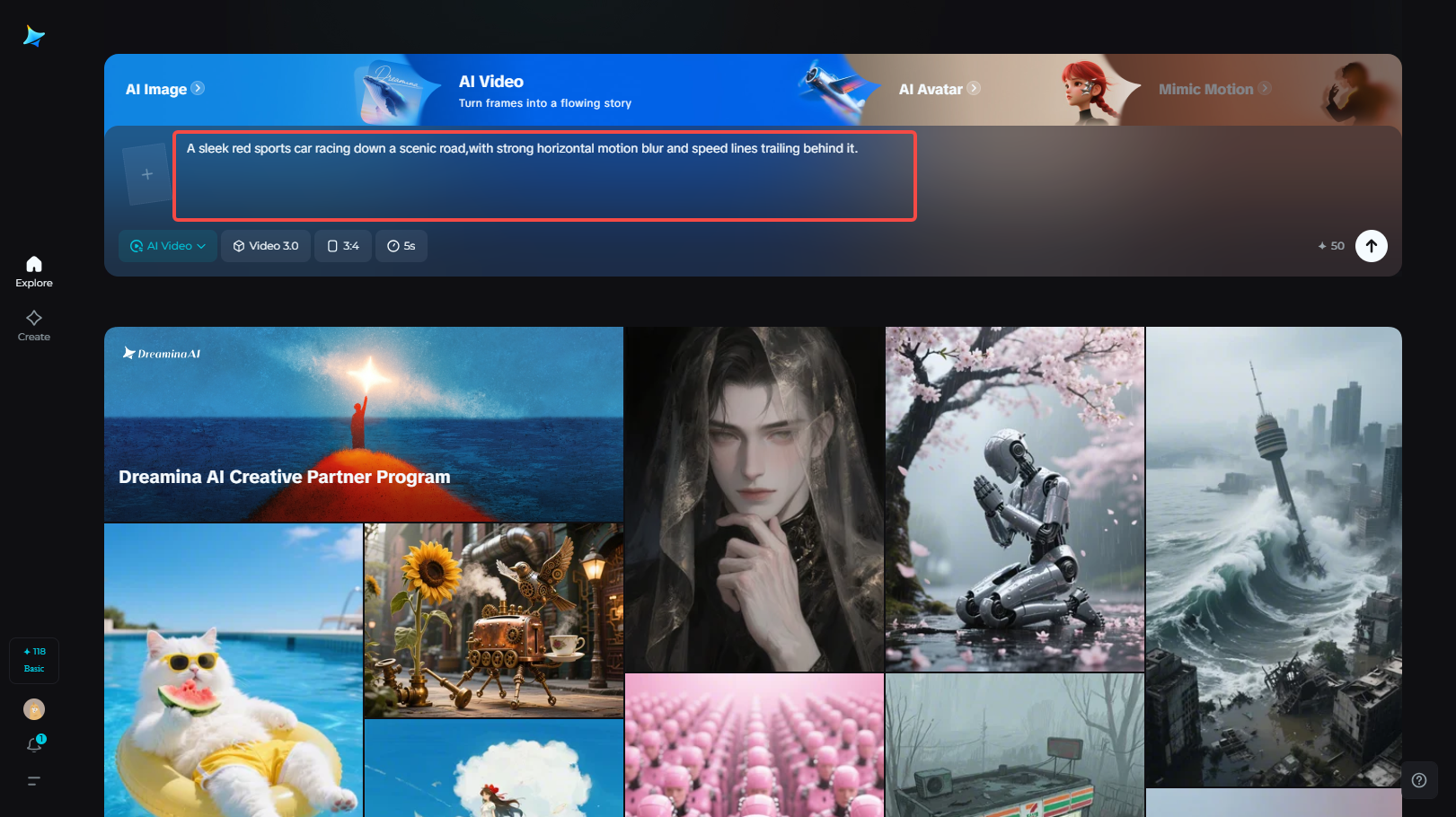Click the red sports car prompt field
Screen dimensions: 1456x817
544,176
